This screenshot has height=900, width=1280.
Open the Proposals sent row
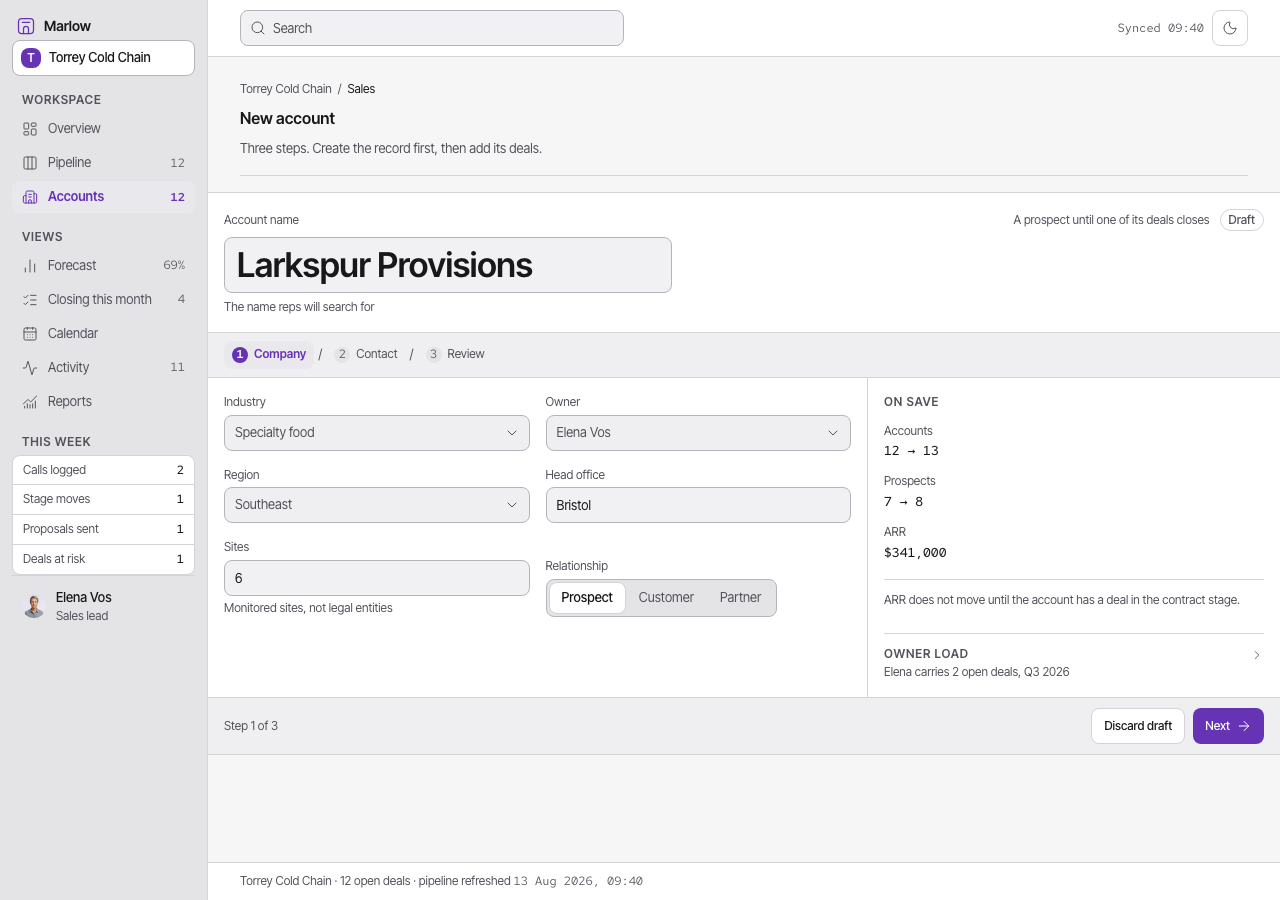click(103, 529)
